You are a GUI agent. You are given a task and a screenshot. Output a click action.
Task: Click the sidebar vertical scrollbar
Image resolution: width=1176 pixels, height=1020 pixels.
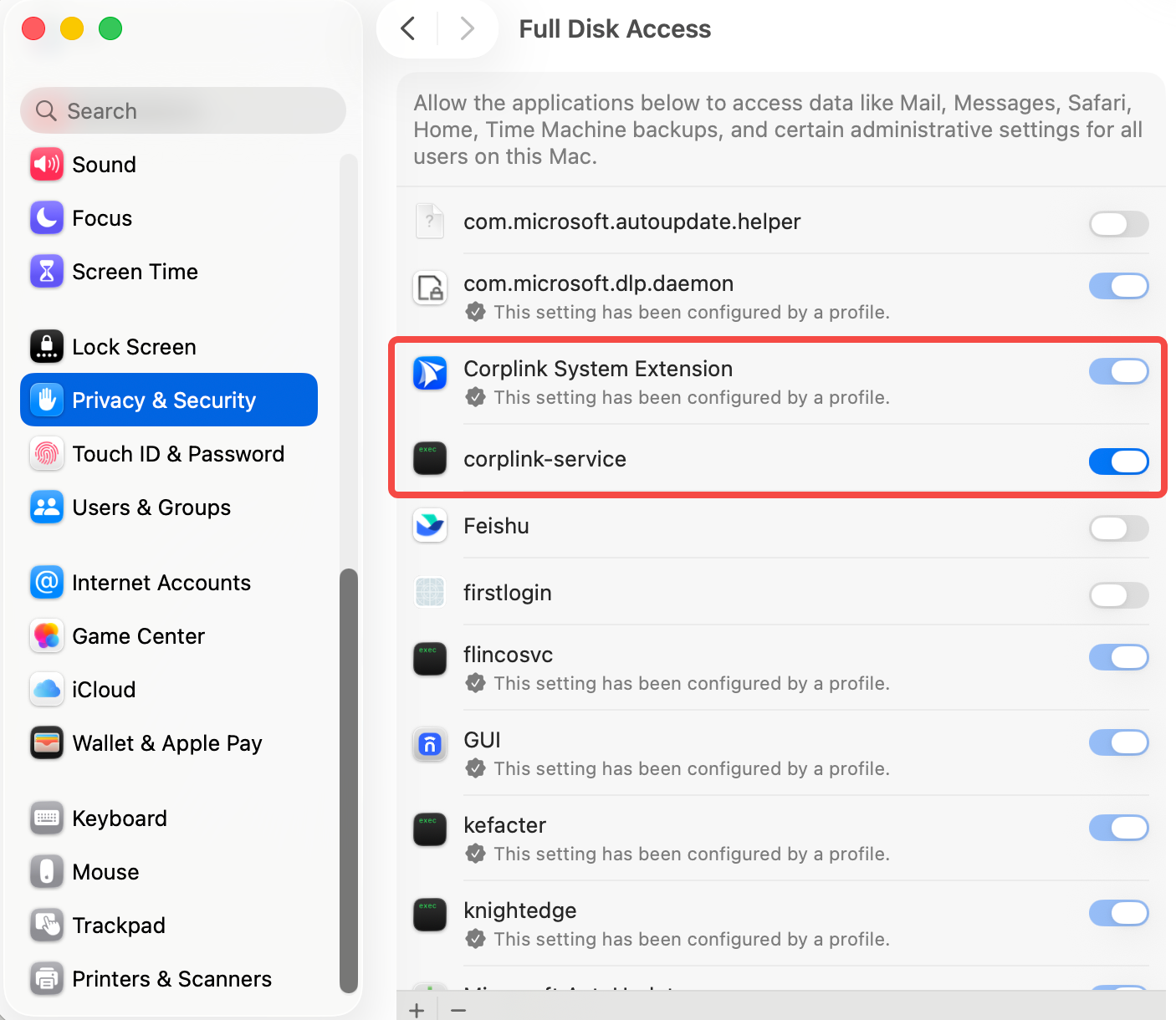click(349, 780)
